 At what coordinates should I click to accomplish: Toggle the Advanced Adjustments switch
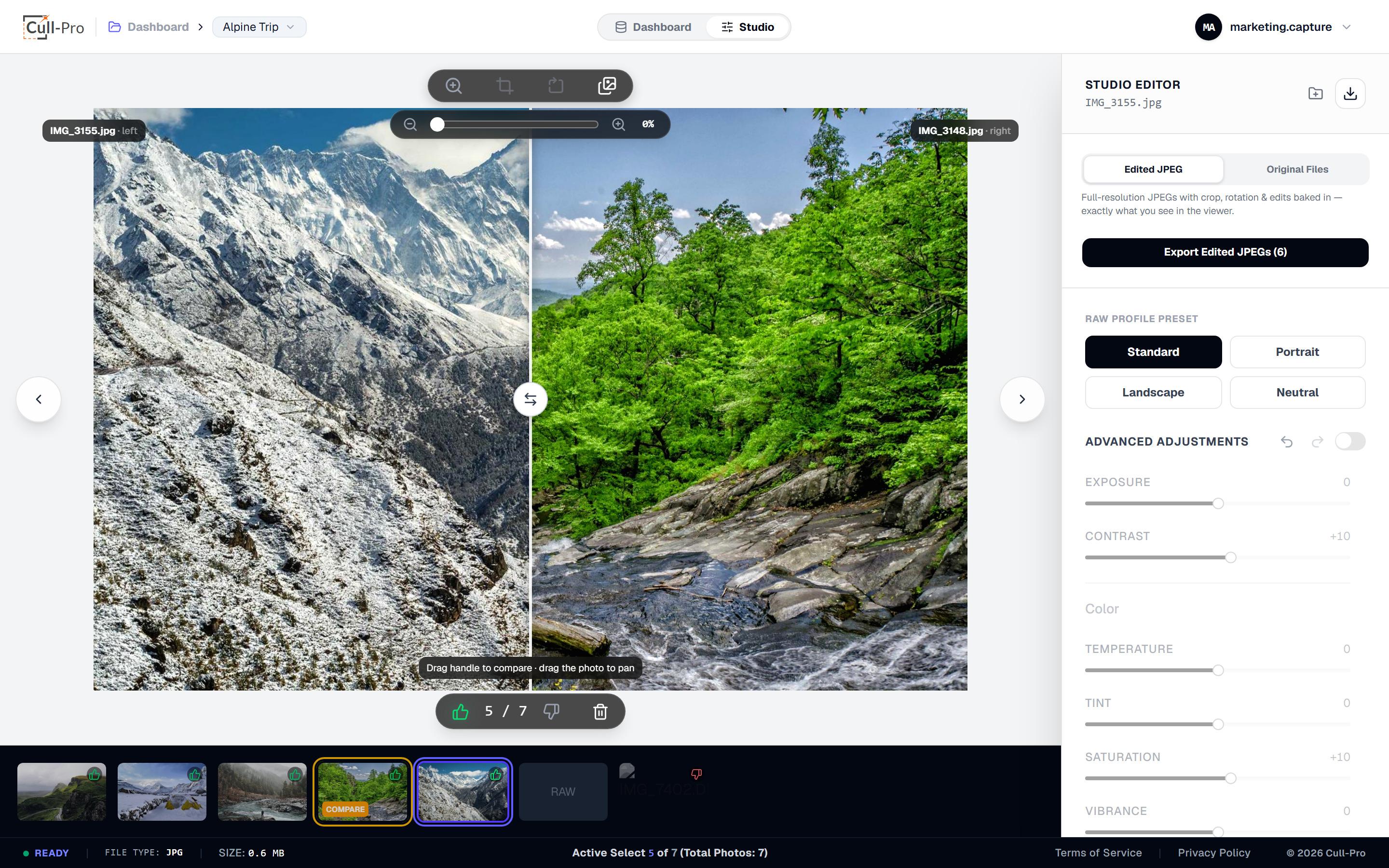pyautogui.click(x=1350, y=441)
